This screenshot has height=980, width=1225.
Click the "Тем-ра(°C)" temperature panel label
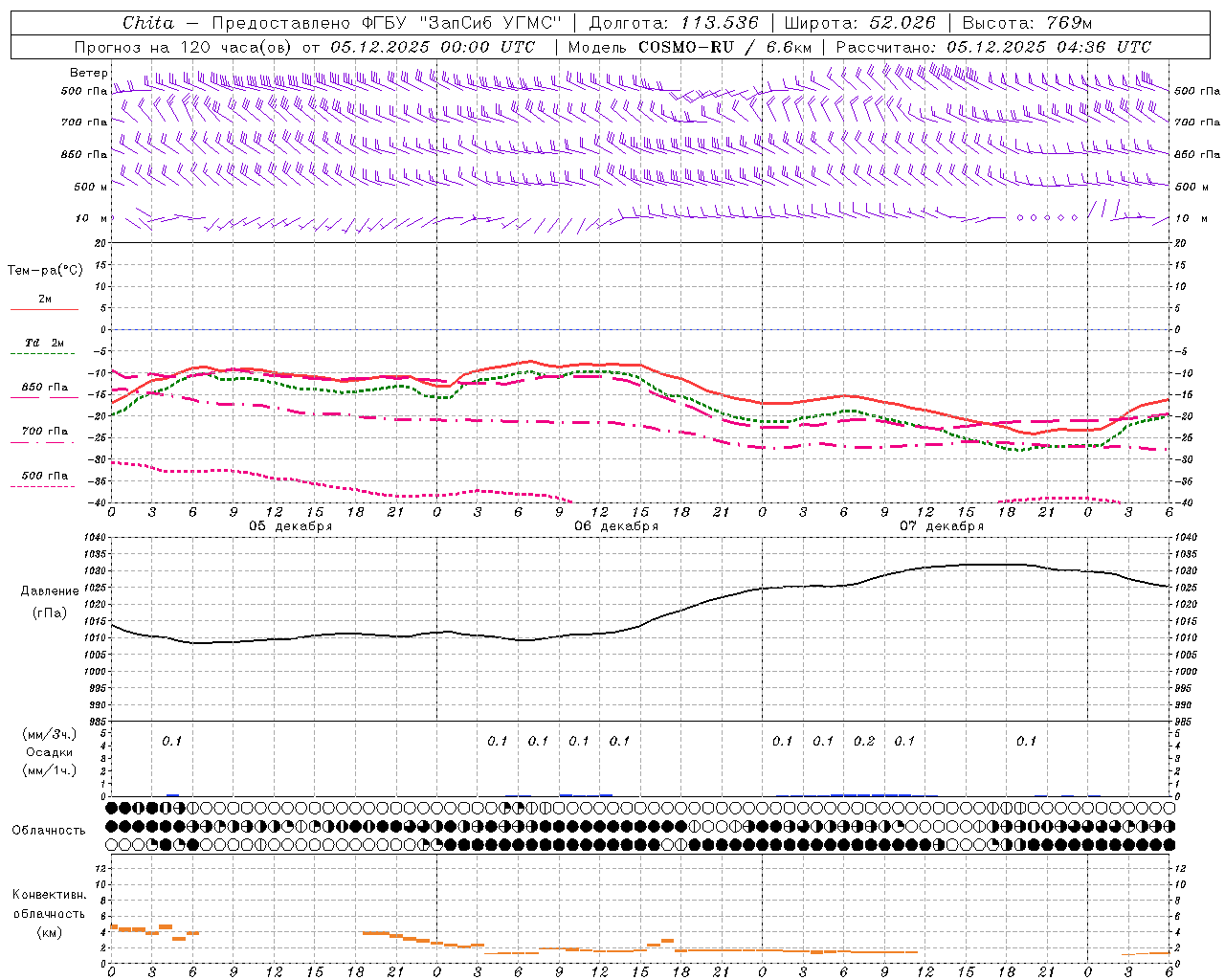[45, 271]
